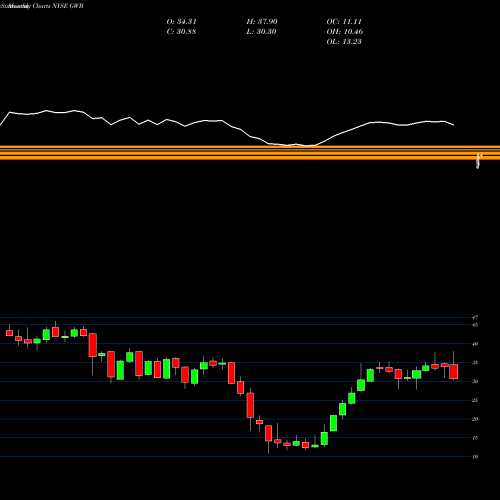The image size is (500, 500).
Task: Click the 40 price axis label
Action: (x=475, y=344)
